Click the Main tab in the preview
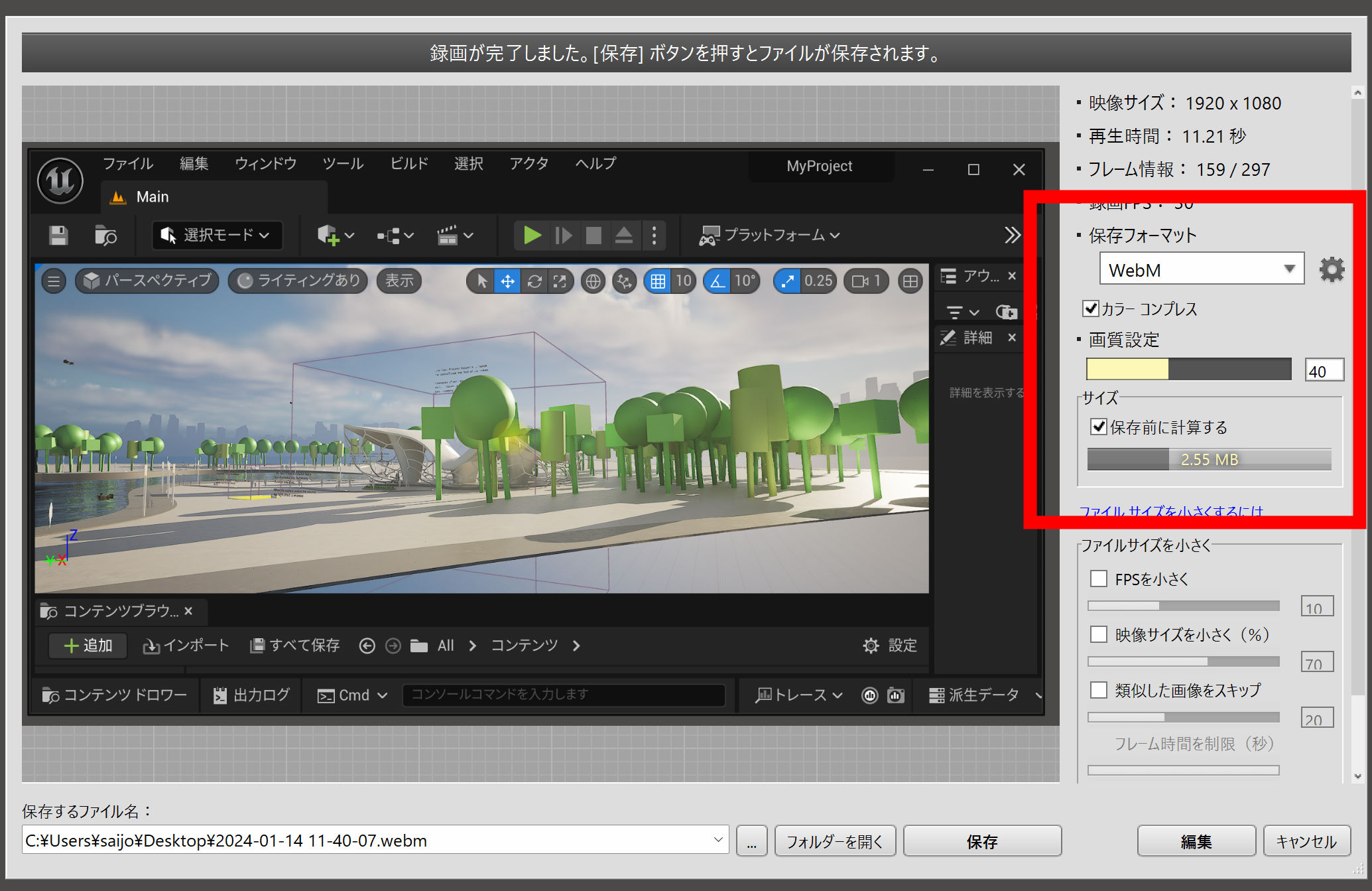 (x=152, y=197)
